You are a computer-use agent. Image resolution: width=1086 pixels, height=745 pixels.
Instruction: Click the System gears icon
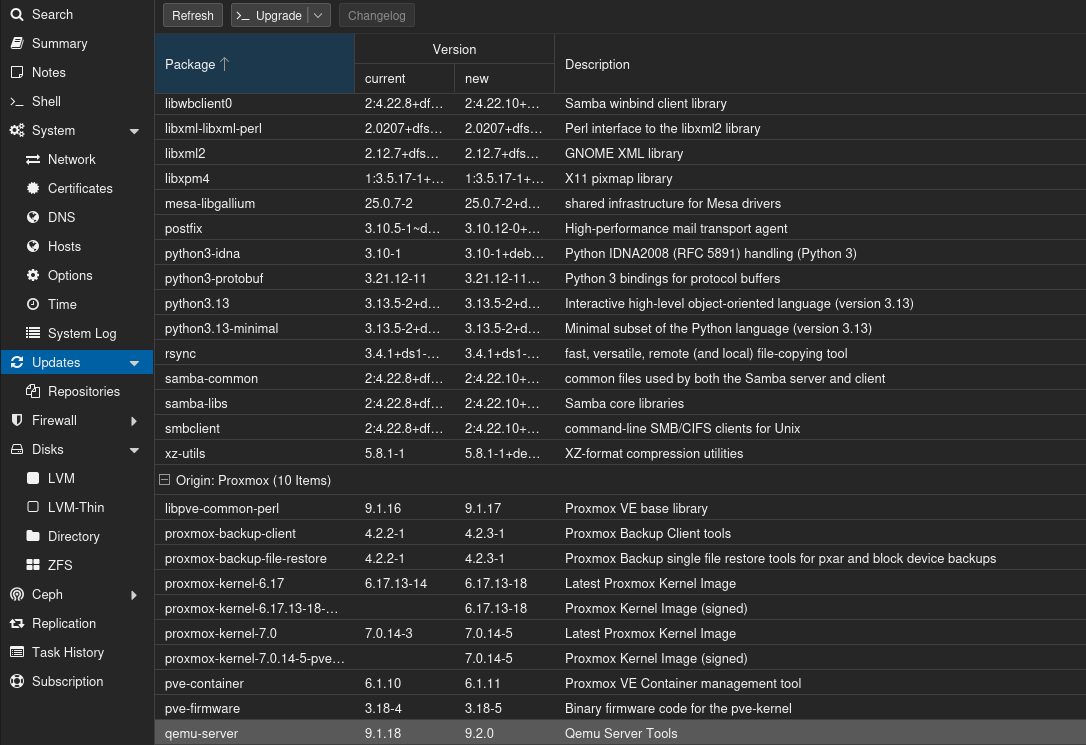click(17, 131)
